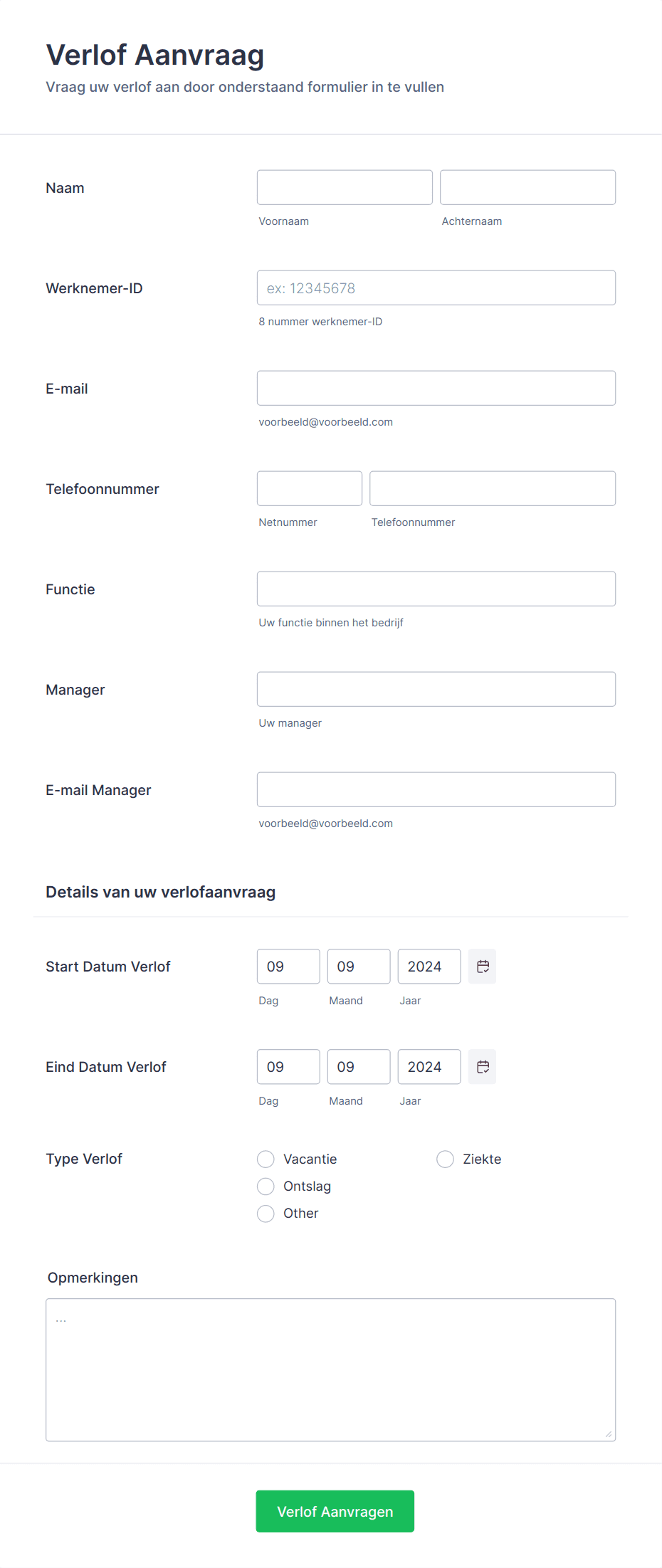This screenshot has width=662, height=1568.
Task: Click the Functie input field
Action: [436, 589]
